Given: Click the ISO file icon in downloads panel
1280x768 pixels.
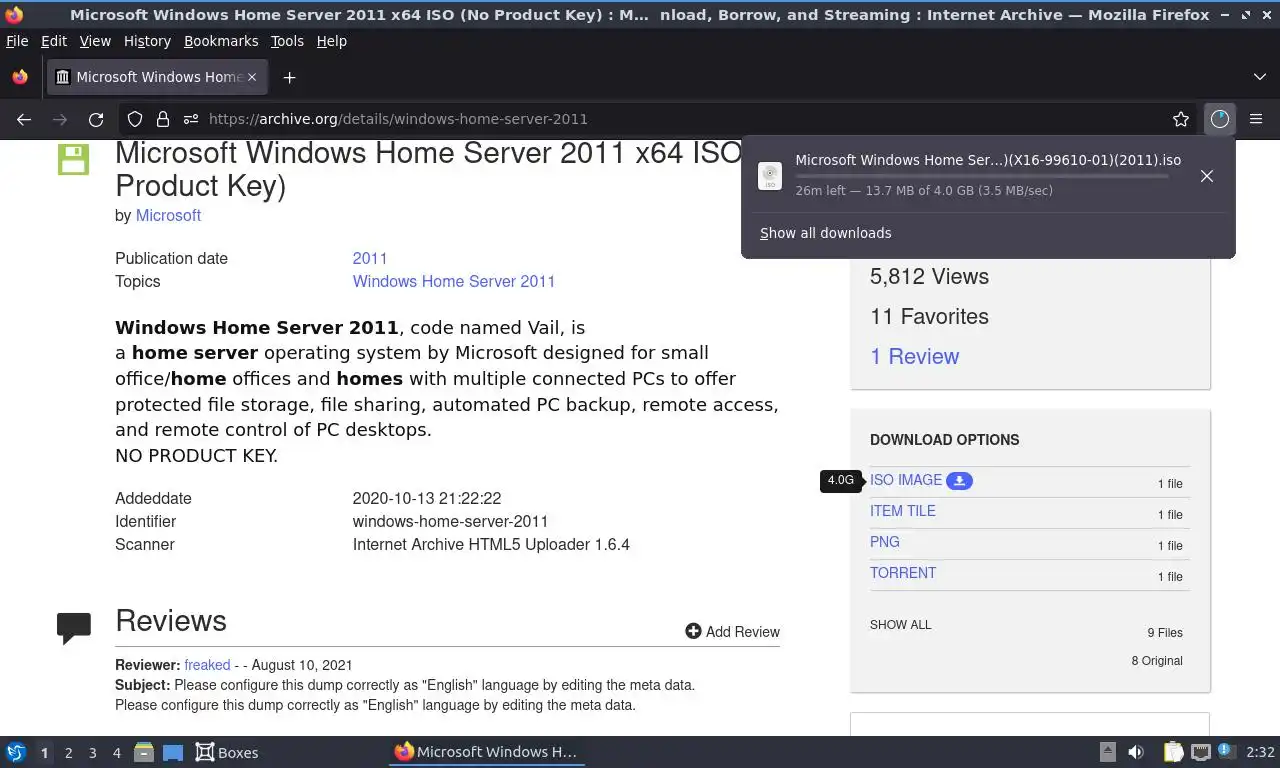Looking at the screenshot, I should 770,176.
